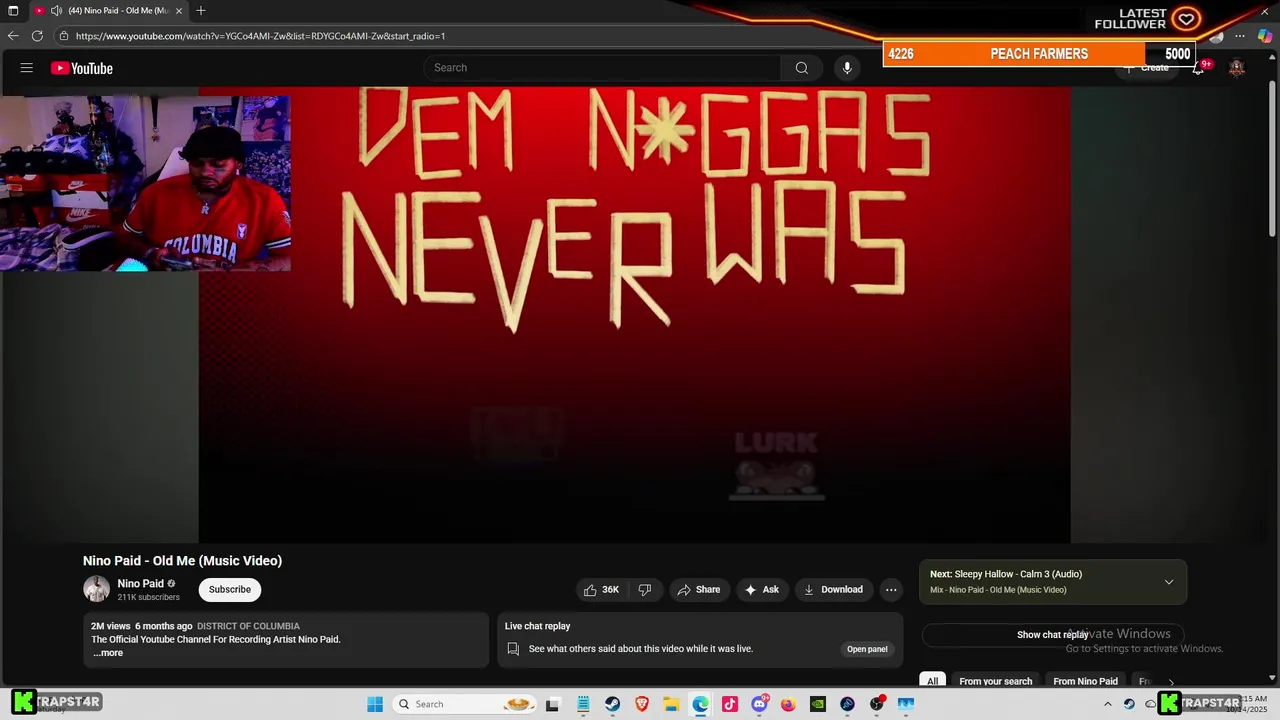1280x720 pixels.
Task: Select the From Nino Paid chip
Action: 1085,682
